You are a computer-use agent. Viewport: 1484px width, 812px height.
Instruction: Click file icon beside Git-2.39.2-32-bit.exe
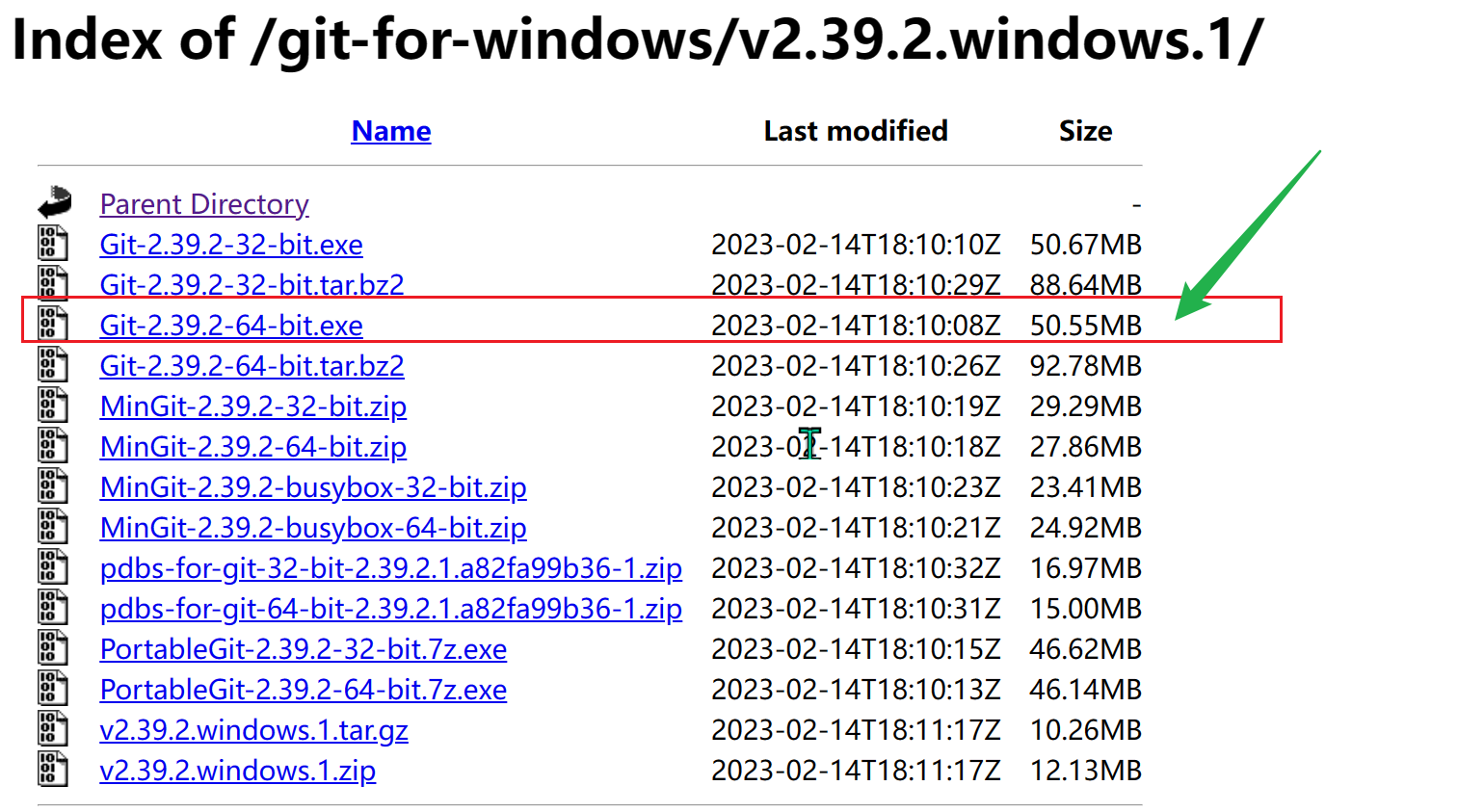(53, 243)
